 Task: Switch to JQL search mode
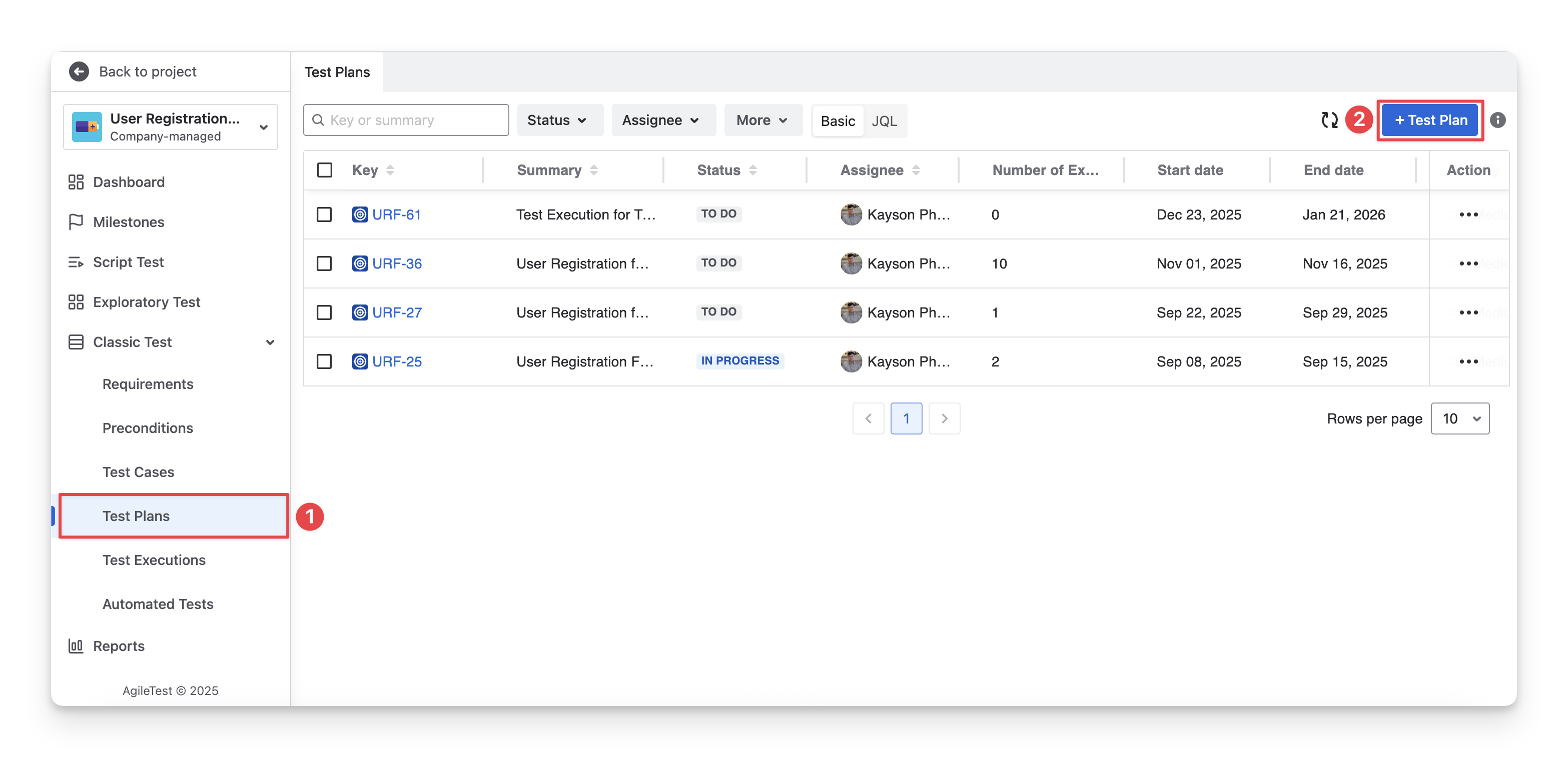pos(884,121)
